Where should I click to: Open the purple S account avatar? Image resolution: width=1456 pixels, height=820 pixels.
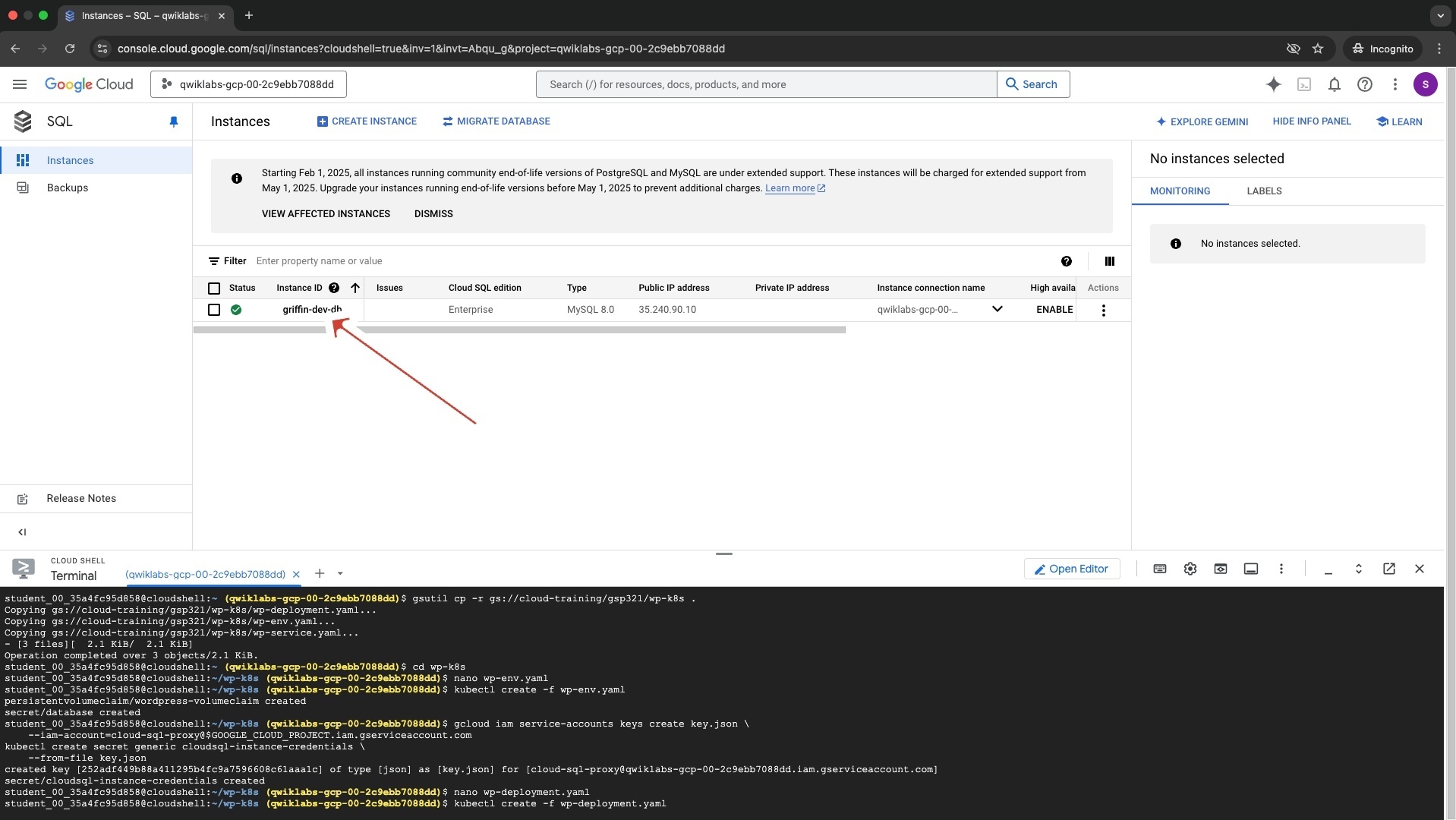pos(1426,84)
